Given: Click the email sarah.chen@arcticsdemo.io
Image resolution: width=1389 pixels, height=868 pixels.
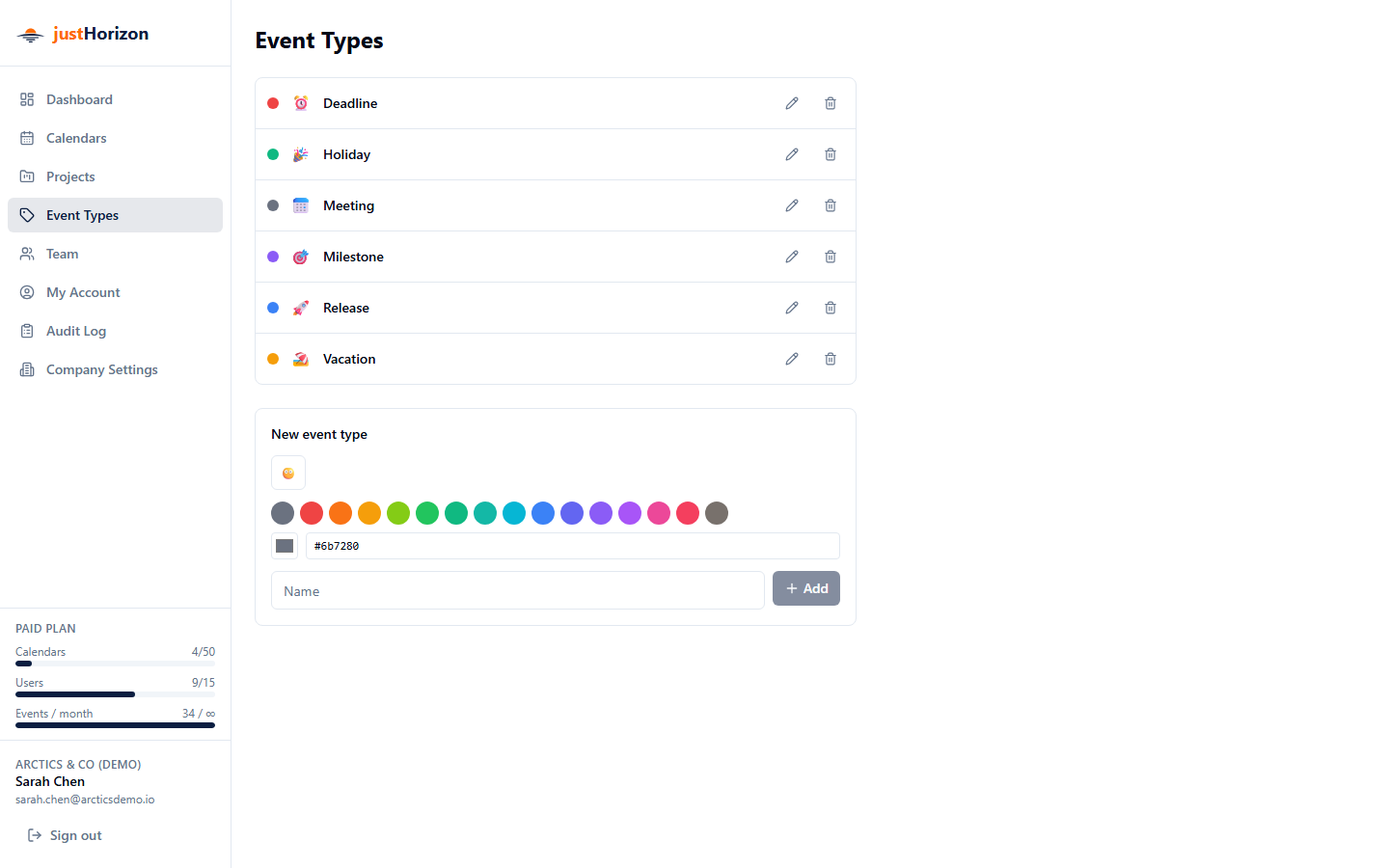Looking at the screenshot, I should click(85, 800).
